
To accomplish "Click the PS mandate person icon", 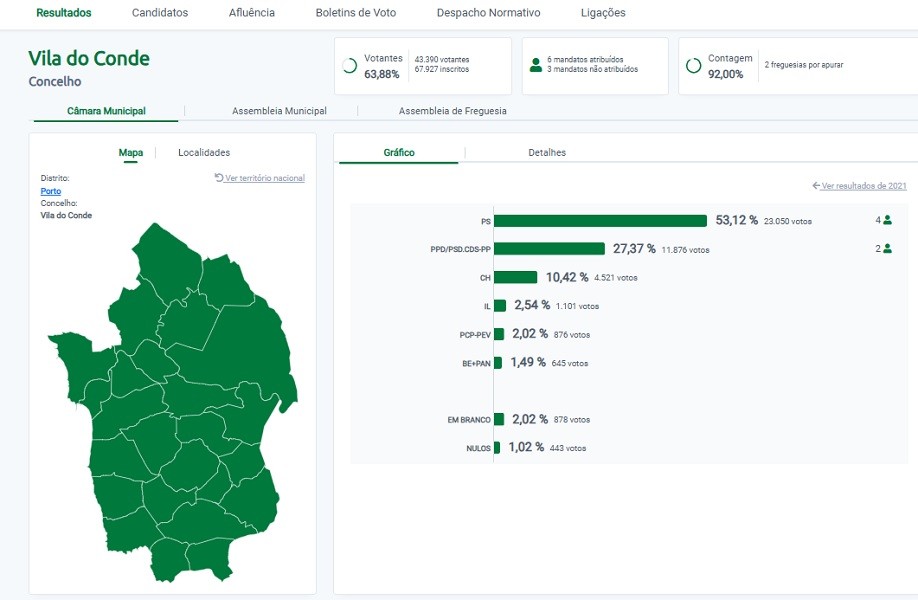I will (x=887, y=220).
